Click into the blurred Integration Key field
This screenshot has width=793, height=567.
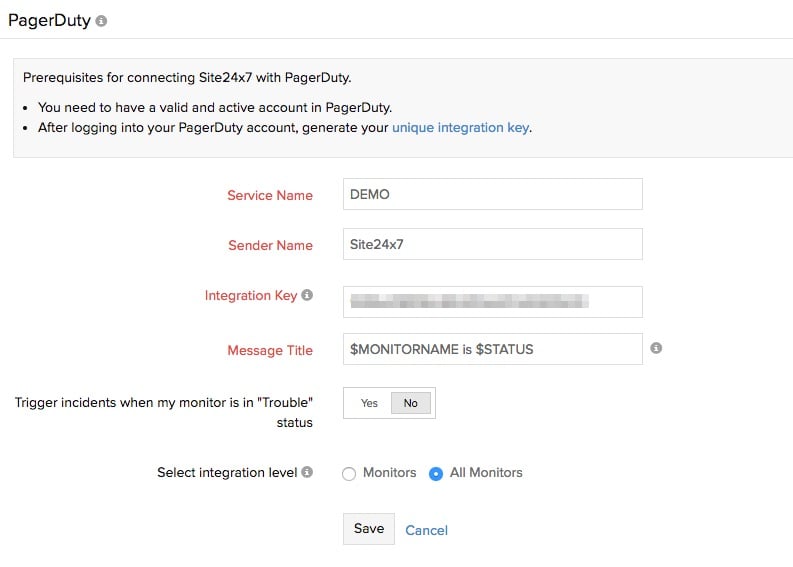(x=492, y=301)
